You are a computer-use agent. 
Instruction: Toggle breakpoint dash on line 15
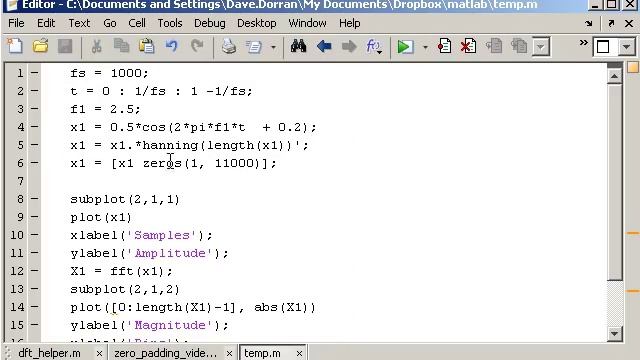tap(34, 324)
